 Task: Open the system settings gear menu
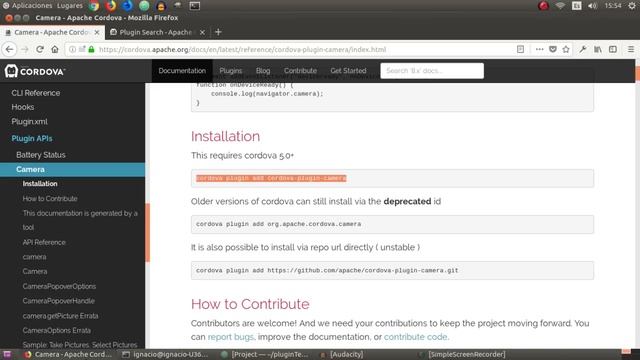(x=632, y=6)
